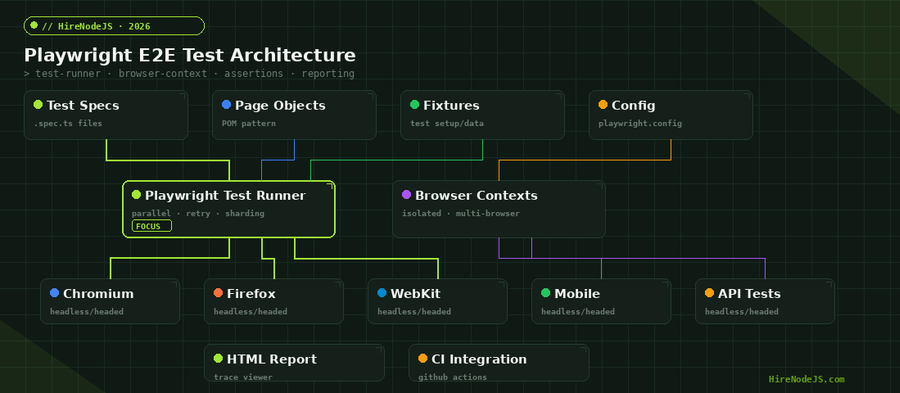This screenshot has height=393, width=900.
Task: Select the Chromium title
Action: [x=98, y=294]
